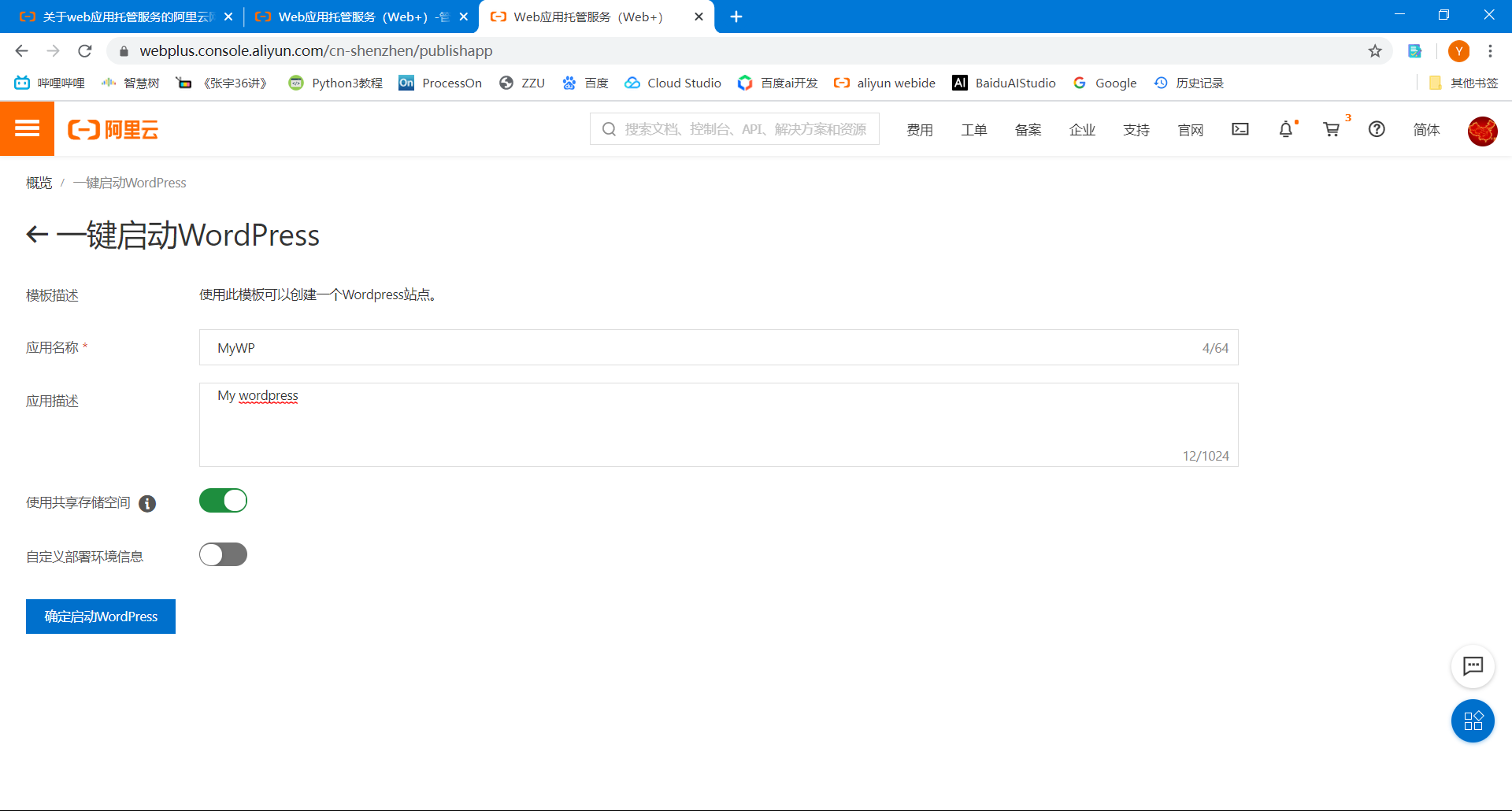Viewport: 1512px width, 811px height.
Task: Open the Google bookmark
Action: click(x=1105, y=83)
